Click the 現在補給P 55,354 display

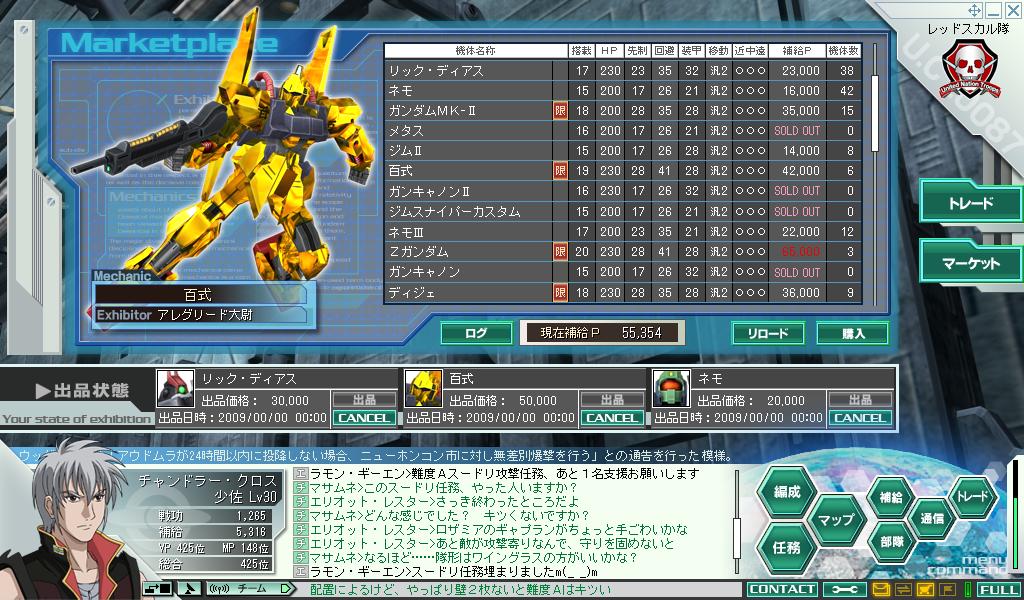[602, 333]
